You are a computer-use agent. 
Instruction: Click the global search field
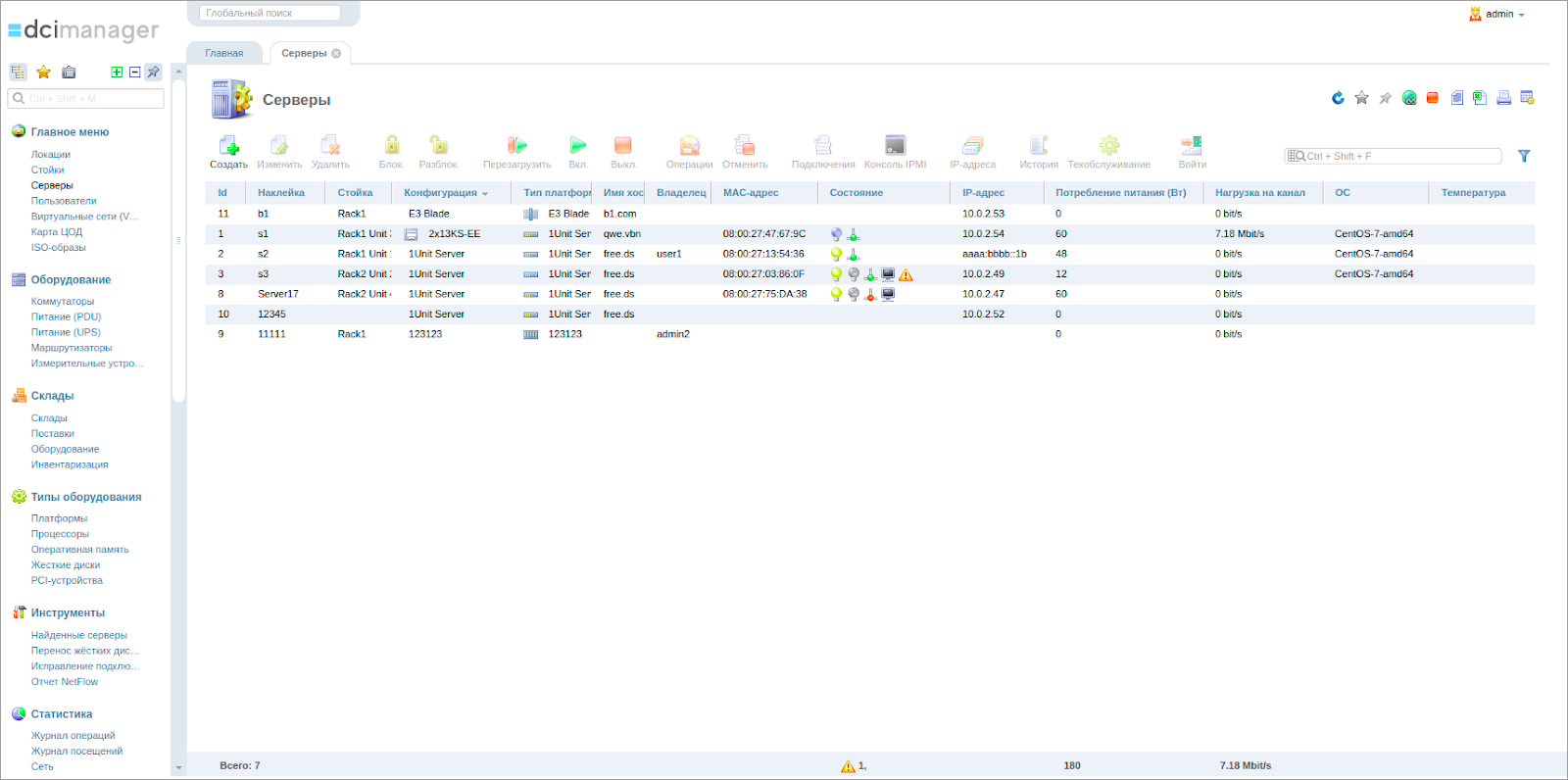(269, 13)
